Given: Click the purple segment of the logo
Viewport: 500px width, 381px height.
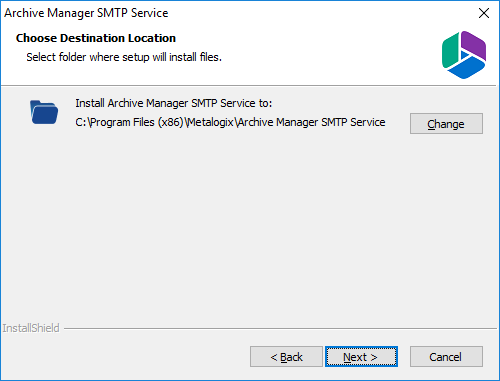Looking at the screenshot, I should [474, 44].
